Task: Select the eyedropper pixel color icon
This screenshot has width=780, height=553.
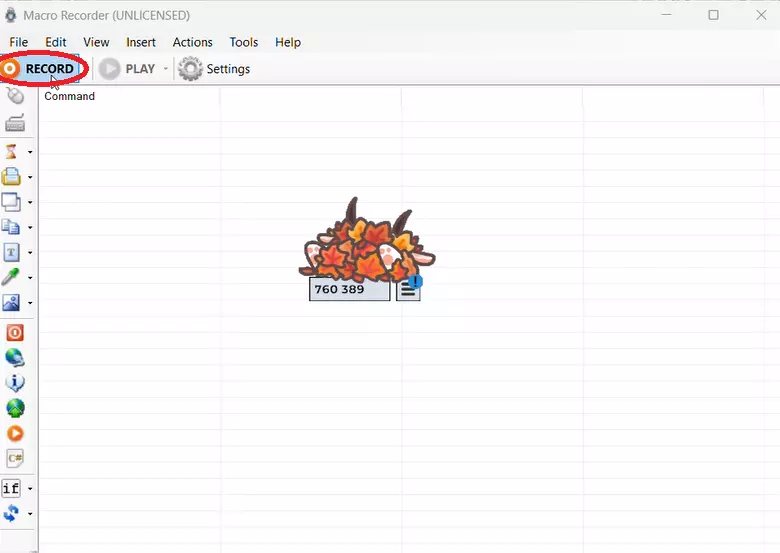Action: (x=11, y=277)
